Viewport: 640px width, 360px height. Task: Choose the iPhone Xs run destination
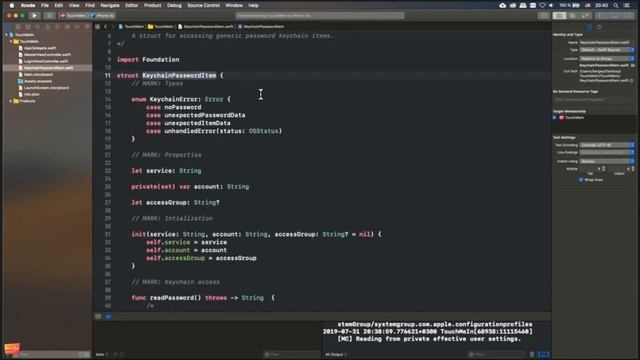tap(103, 16)
